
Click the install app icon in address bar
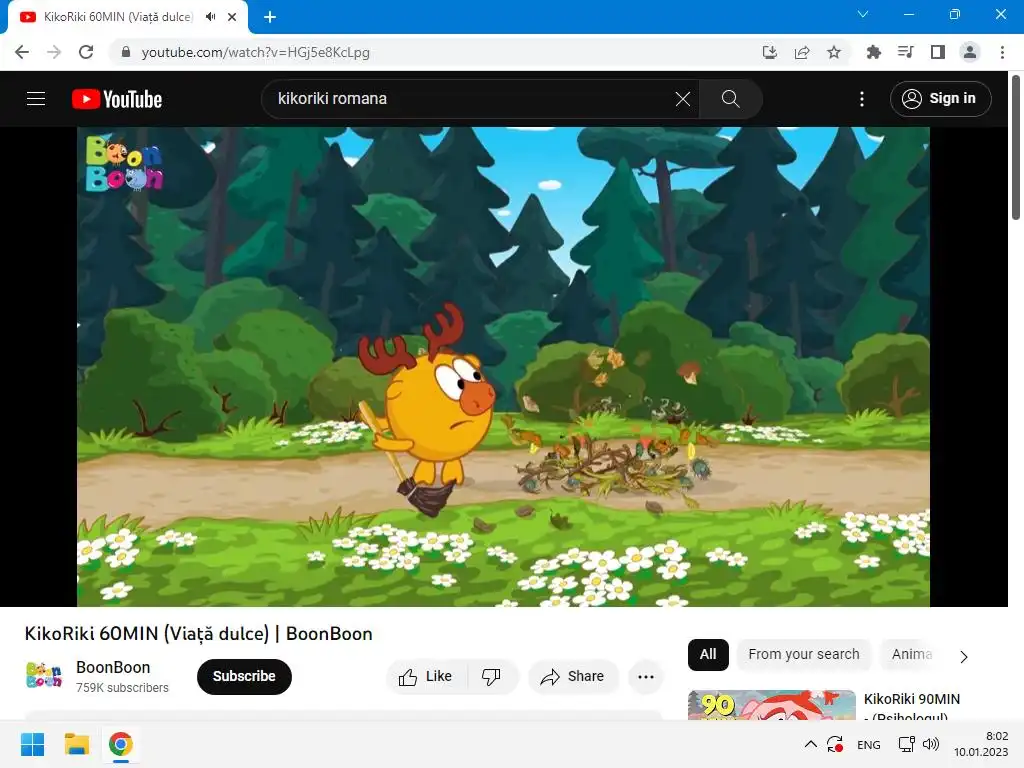click(770, 52)
